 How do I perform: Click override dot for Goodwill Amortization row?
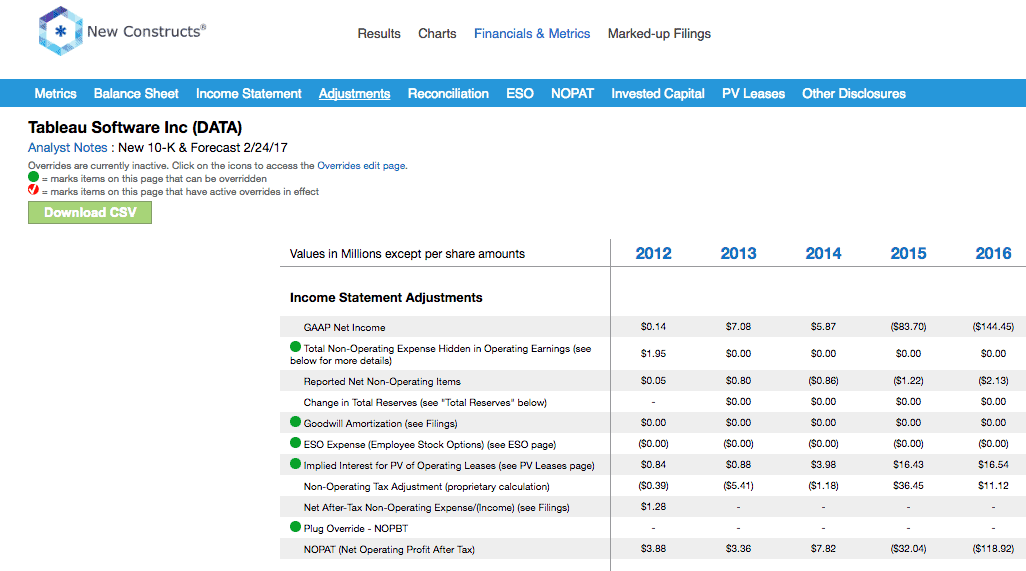[x=295, y=422]
